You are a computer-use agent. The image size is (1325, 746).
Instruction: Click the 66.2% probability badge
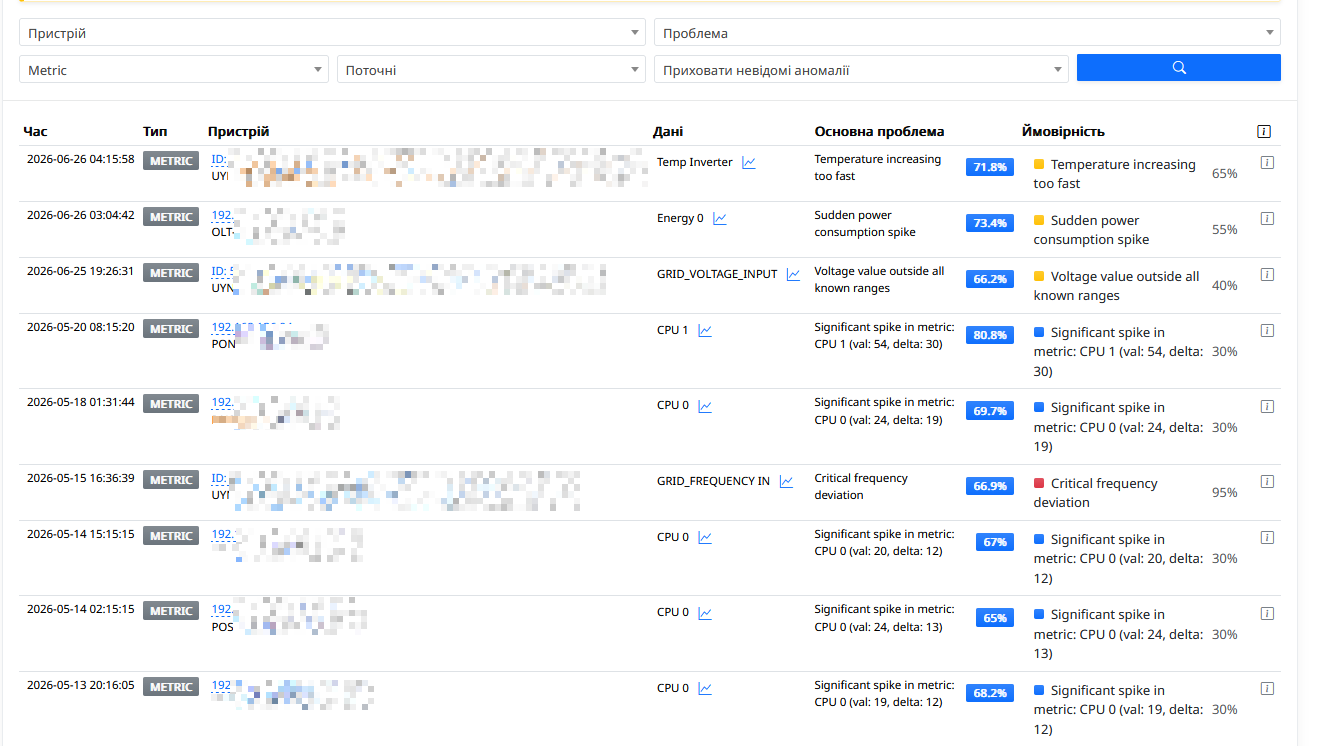pos(990,279)
